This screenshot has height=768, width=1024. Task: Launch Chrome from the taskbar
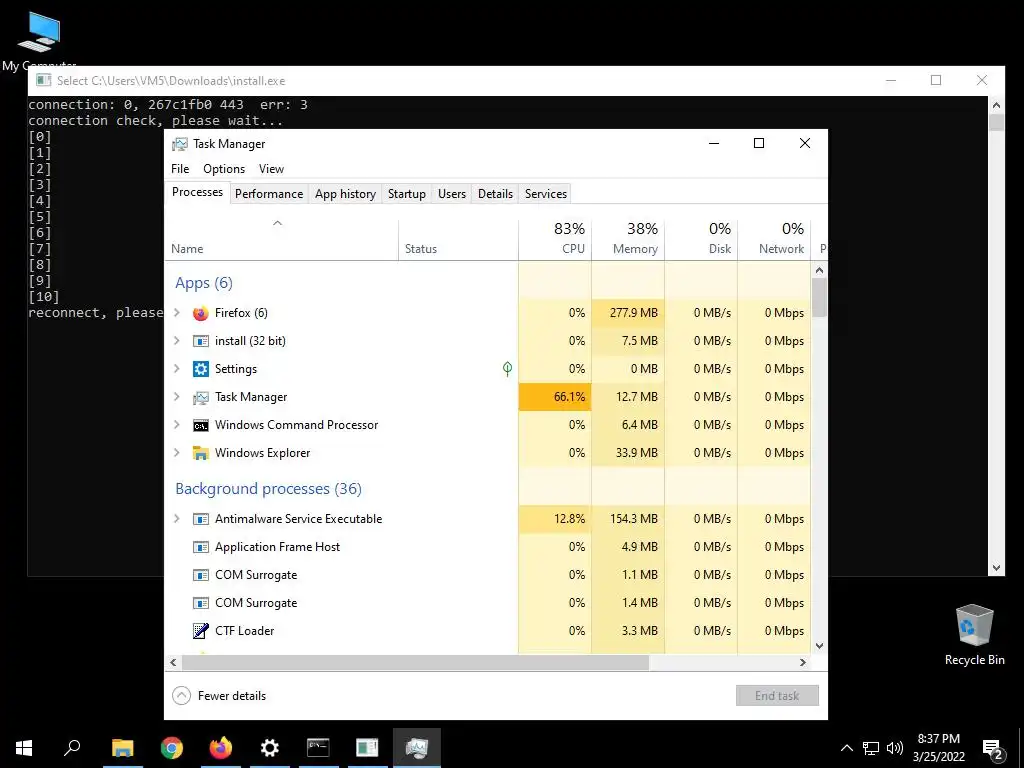(172, 748)
